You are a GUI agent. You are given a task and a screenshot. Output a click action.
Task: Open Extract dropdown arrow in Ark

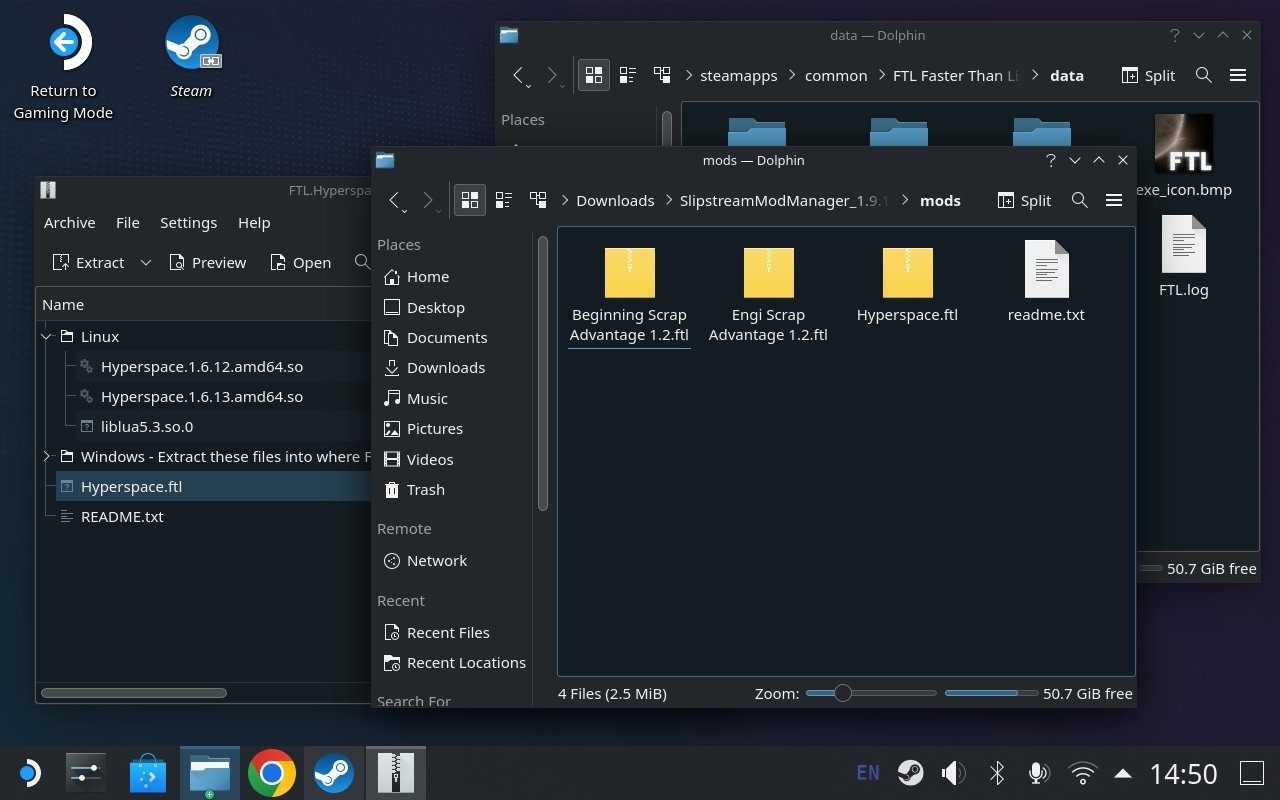coord(145,262)
